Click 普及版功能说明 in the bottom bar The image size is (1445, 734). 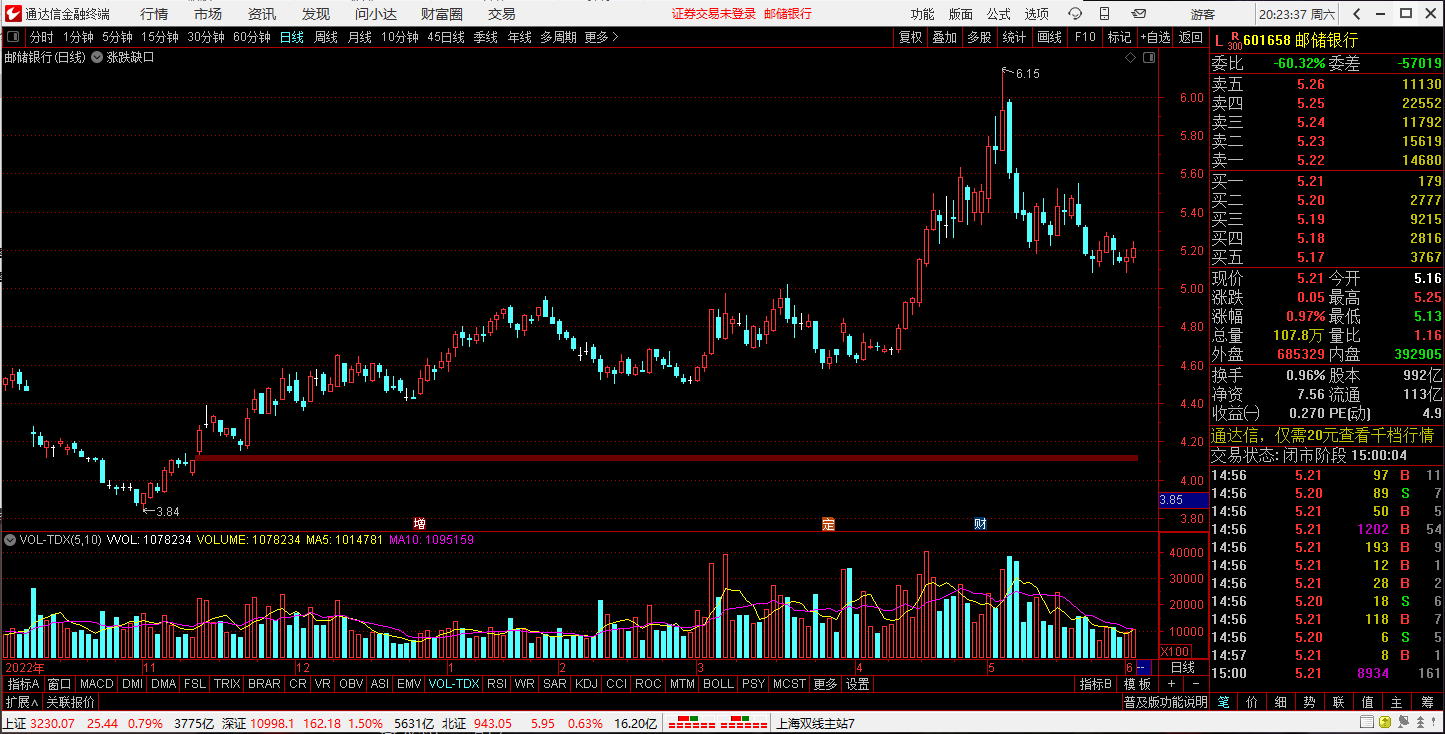[1165, 702]
